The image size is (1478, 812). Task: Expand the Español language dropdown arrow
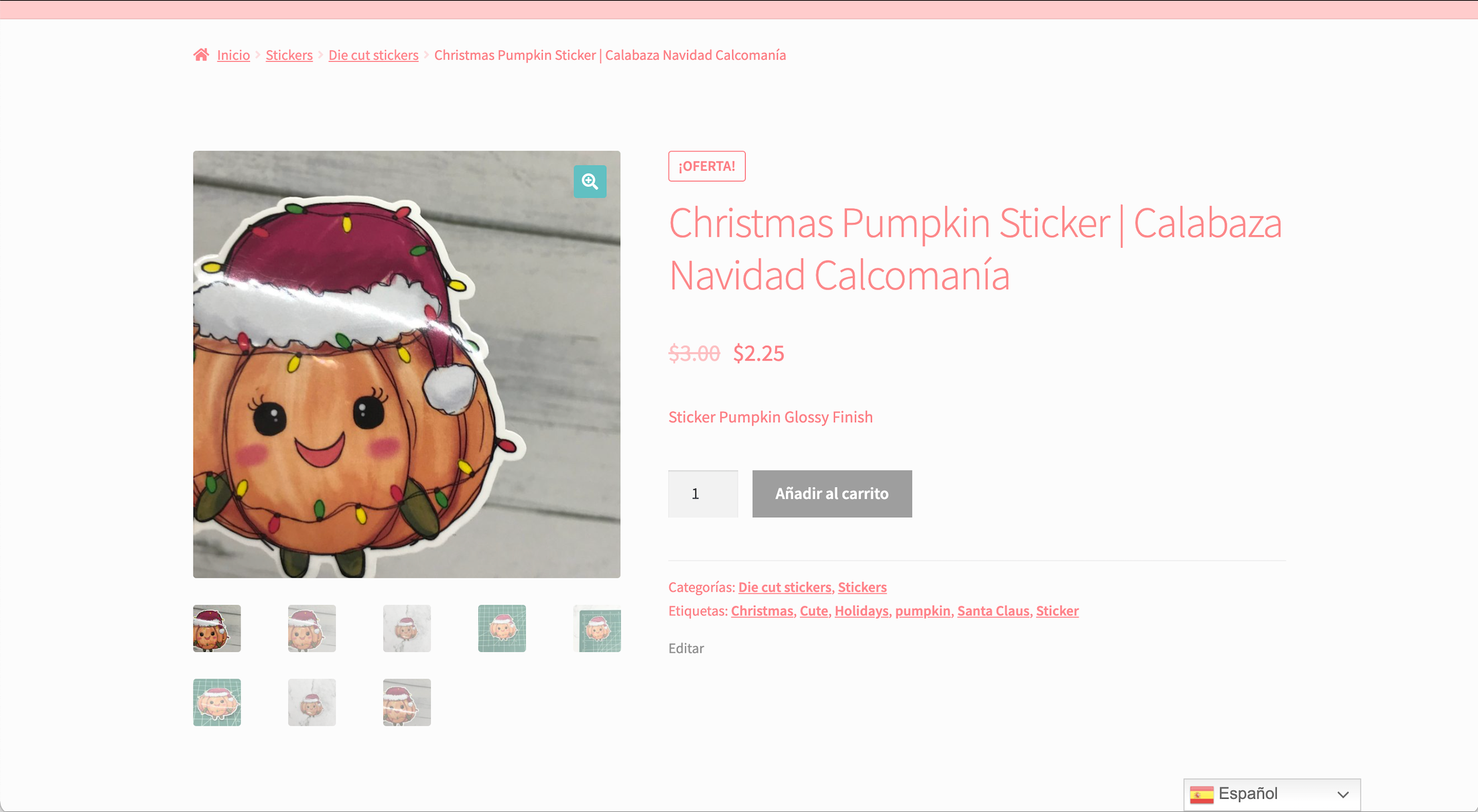pos(1343,795)
